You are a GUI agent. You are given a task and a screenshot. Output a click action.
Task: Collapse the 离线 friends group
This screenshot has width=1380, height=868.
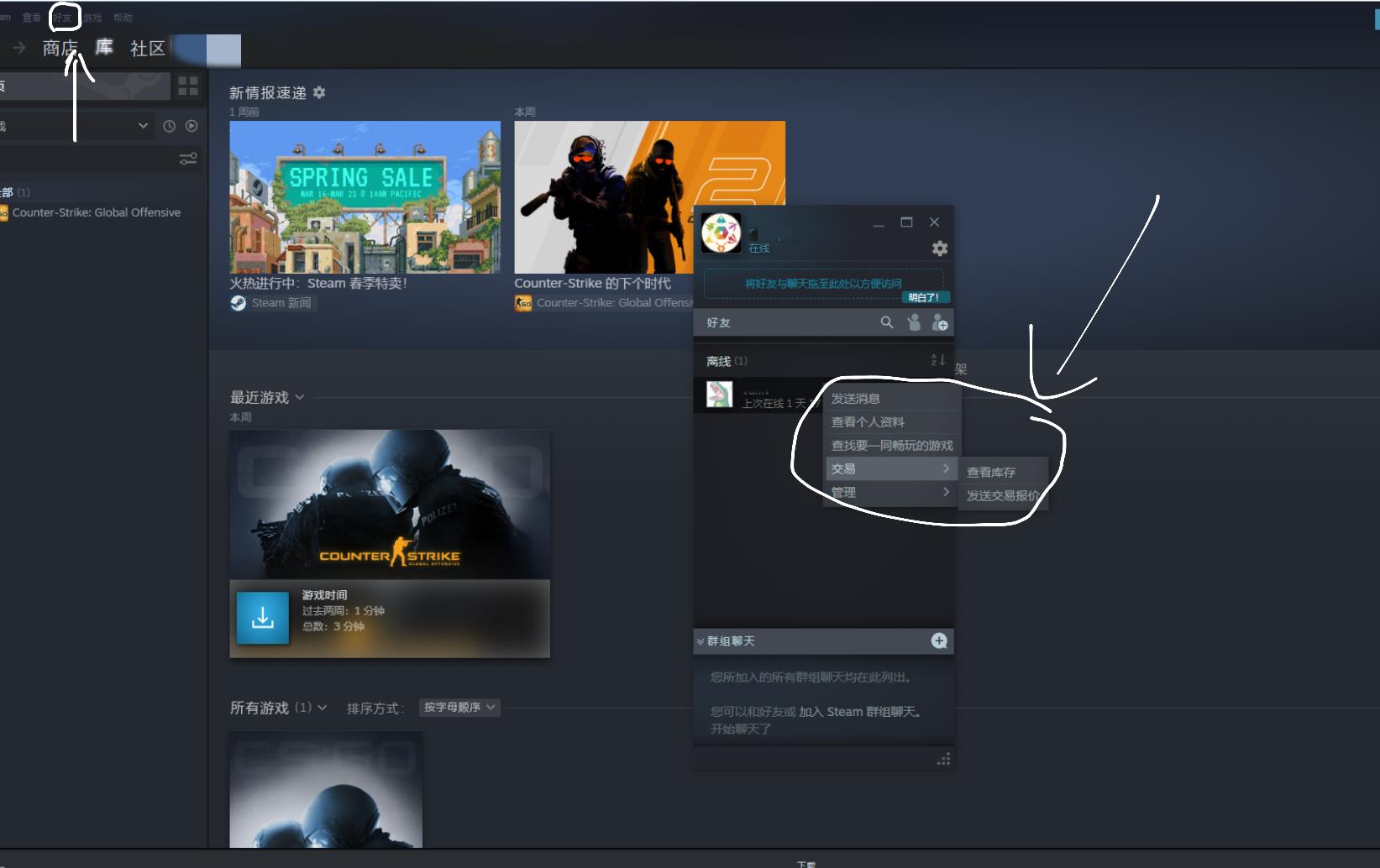point(727,361)
